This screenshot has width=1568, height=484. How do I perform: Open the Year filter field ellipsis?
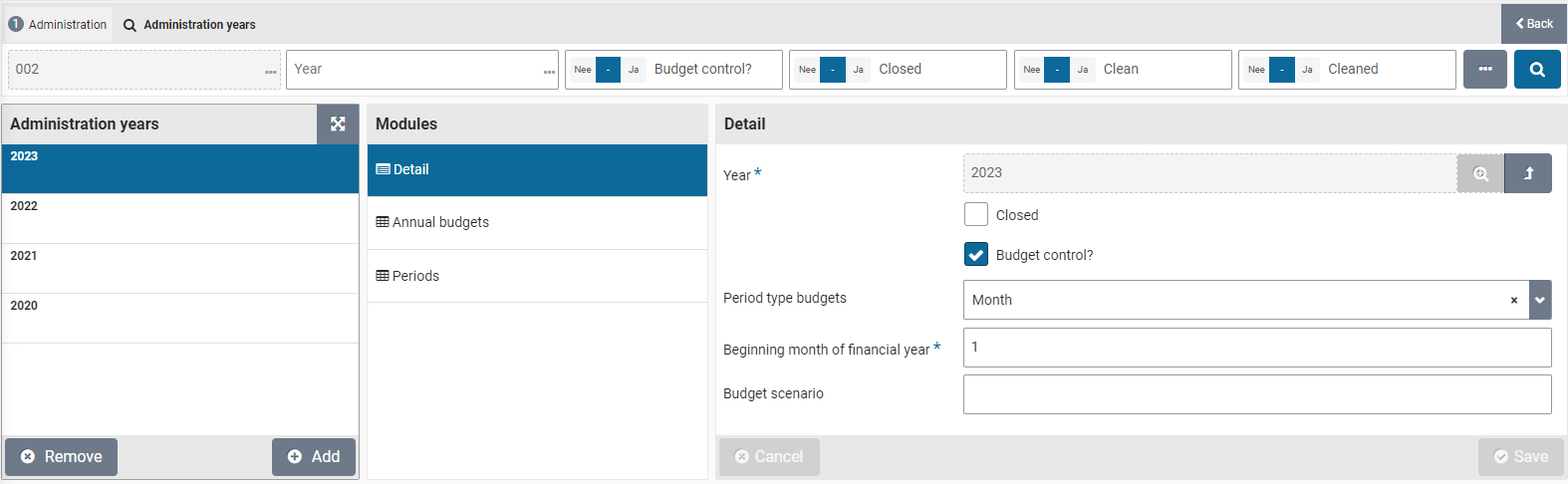tap(549, 72)
